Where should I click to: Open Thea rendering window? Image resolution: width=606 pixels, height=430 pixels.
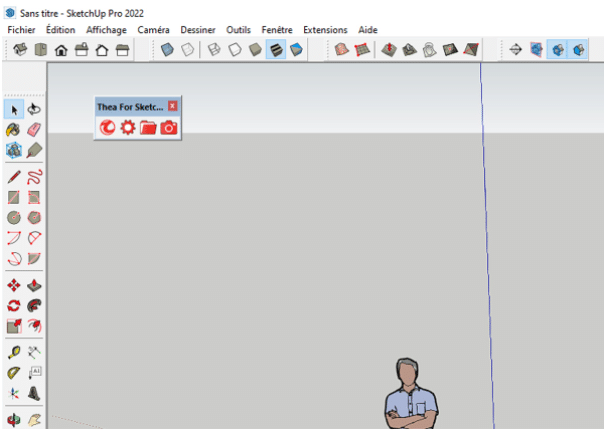(x=107, y=127)
